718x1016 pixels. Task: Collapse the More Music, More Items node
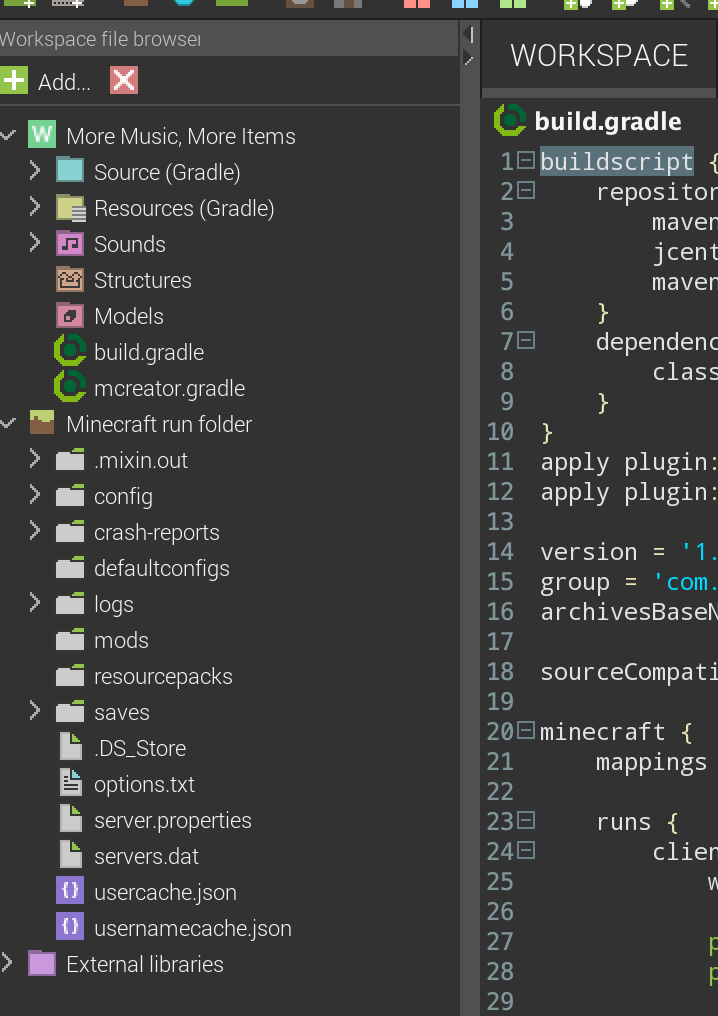(x=8, y=135)
